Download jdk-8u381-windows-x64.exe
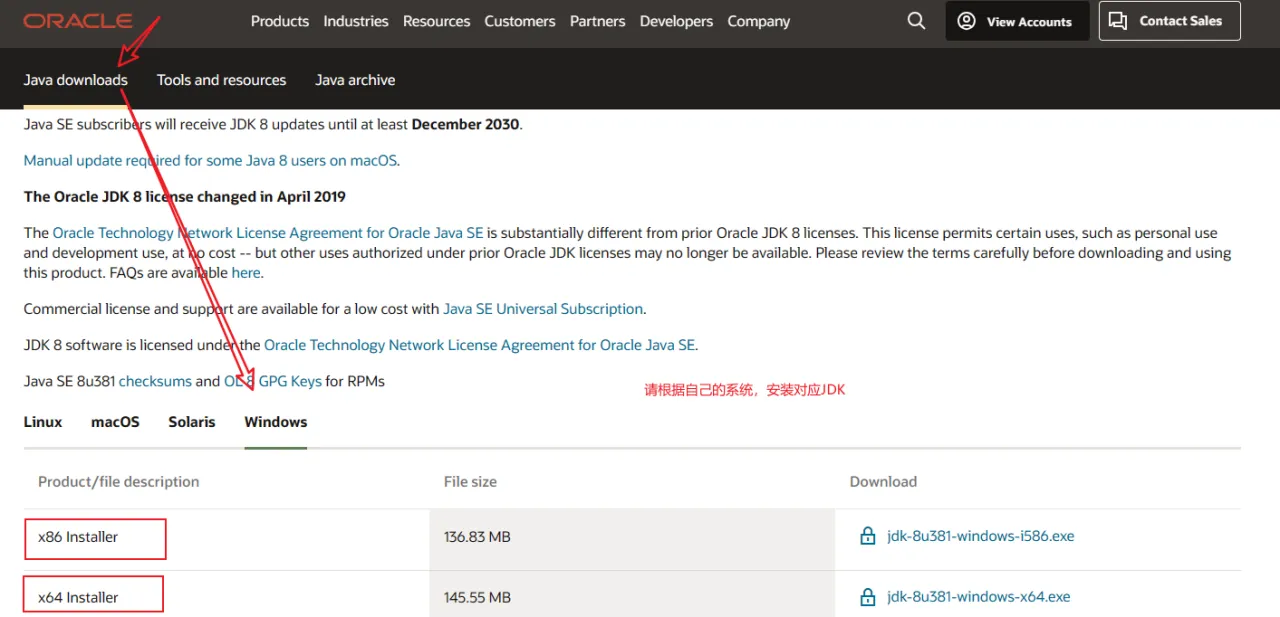The image size is (1280, 617). coord(978,597)
